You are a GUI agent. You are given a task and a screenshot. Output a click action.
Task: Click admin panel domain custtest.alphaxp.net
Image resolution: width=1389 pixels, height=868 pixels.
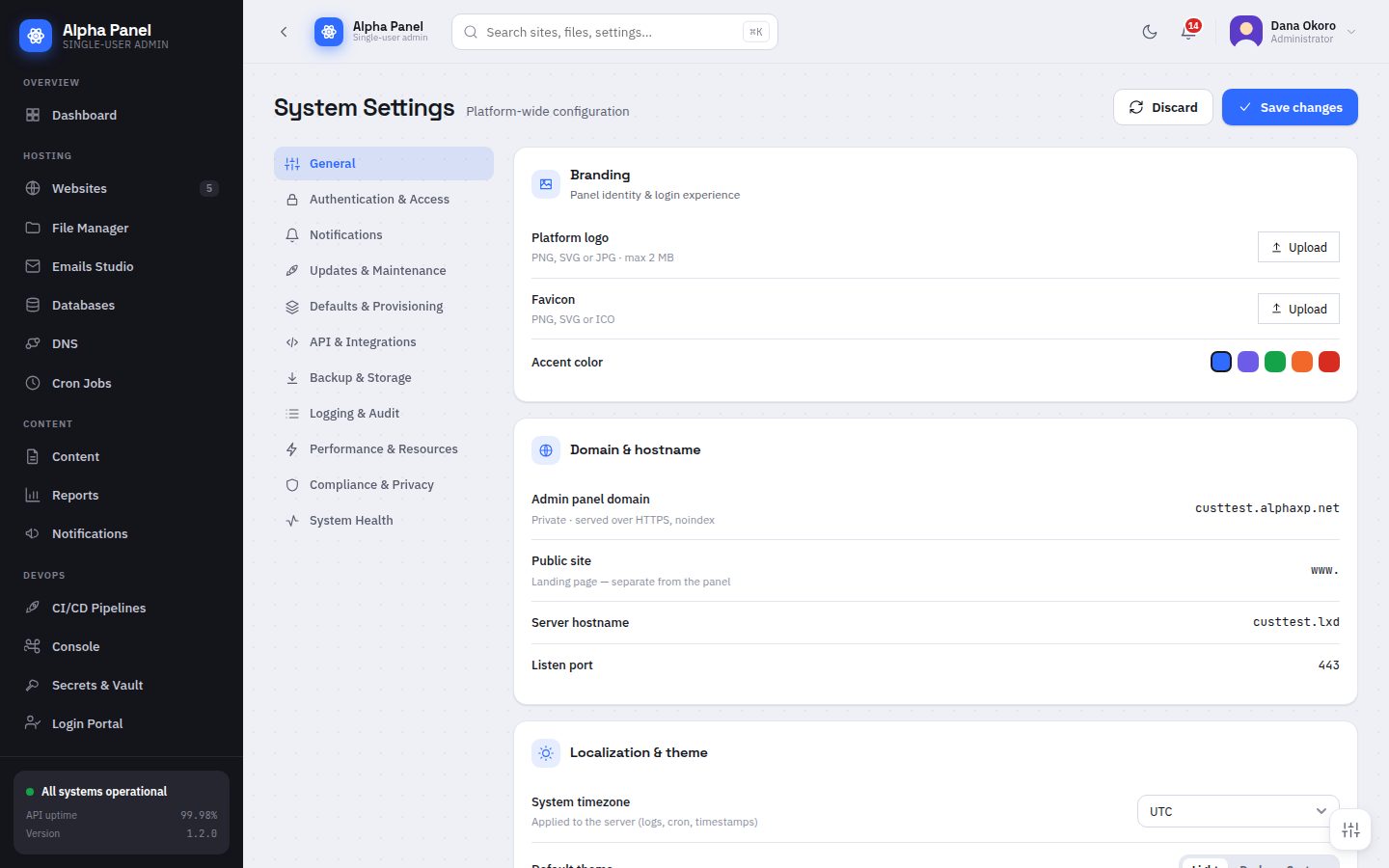(x=1266, y=508)
